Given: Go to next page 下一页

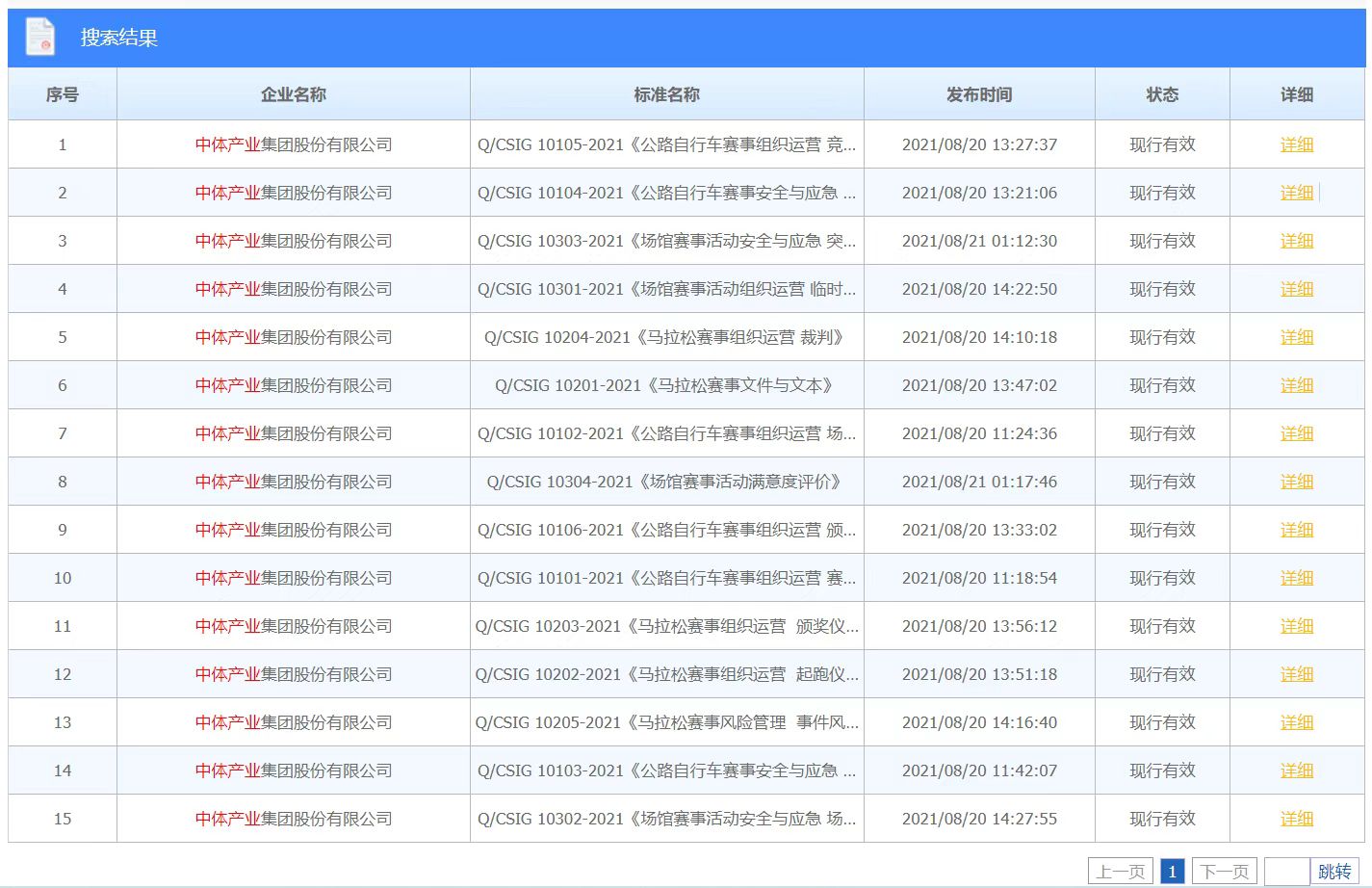Looking at the screenshot, I should click(1225, 872).
